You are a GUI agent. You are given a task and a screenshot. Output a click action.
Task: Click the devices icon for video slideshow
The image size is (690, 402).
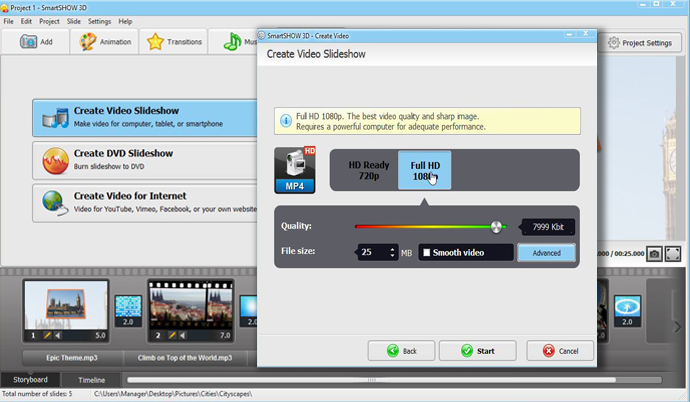coord(55,118)
